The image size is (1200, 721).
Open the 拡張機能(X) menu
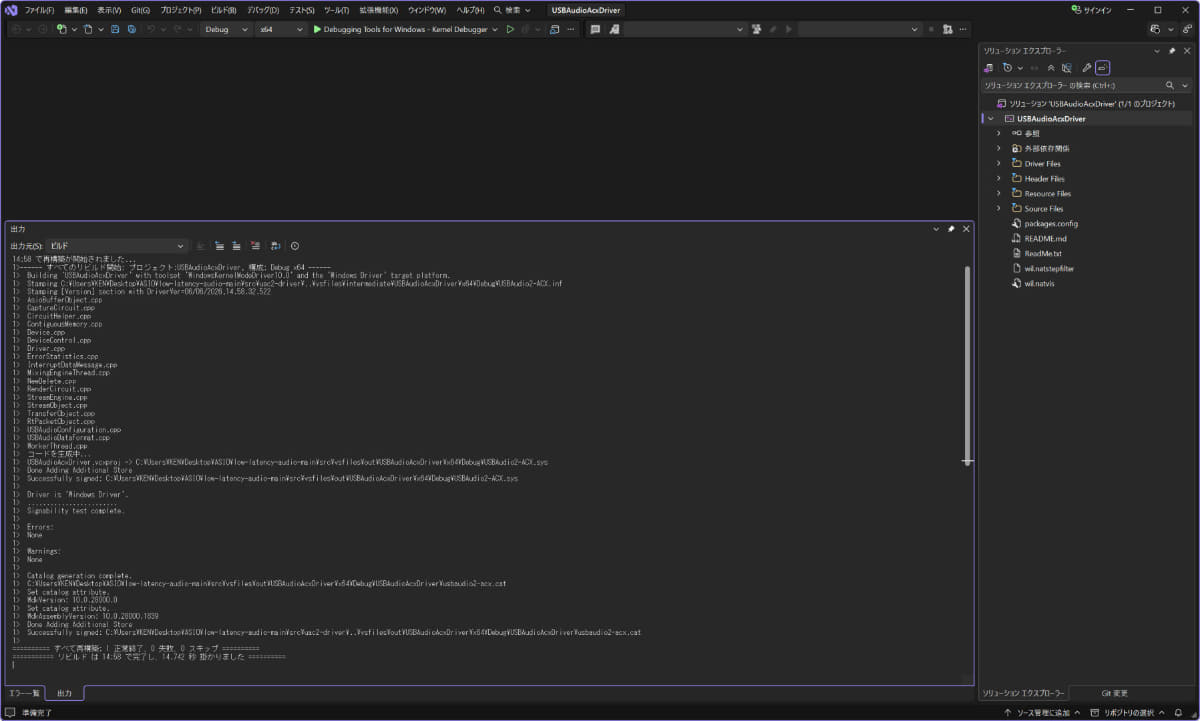379,10
